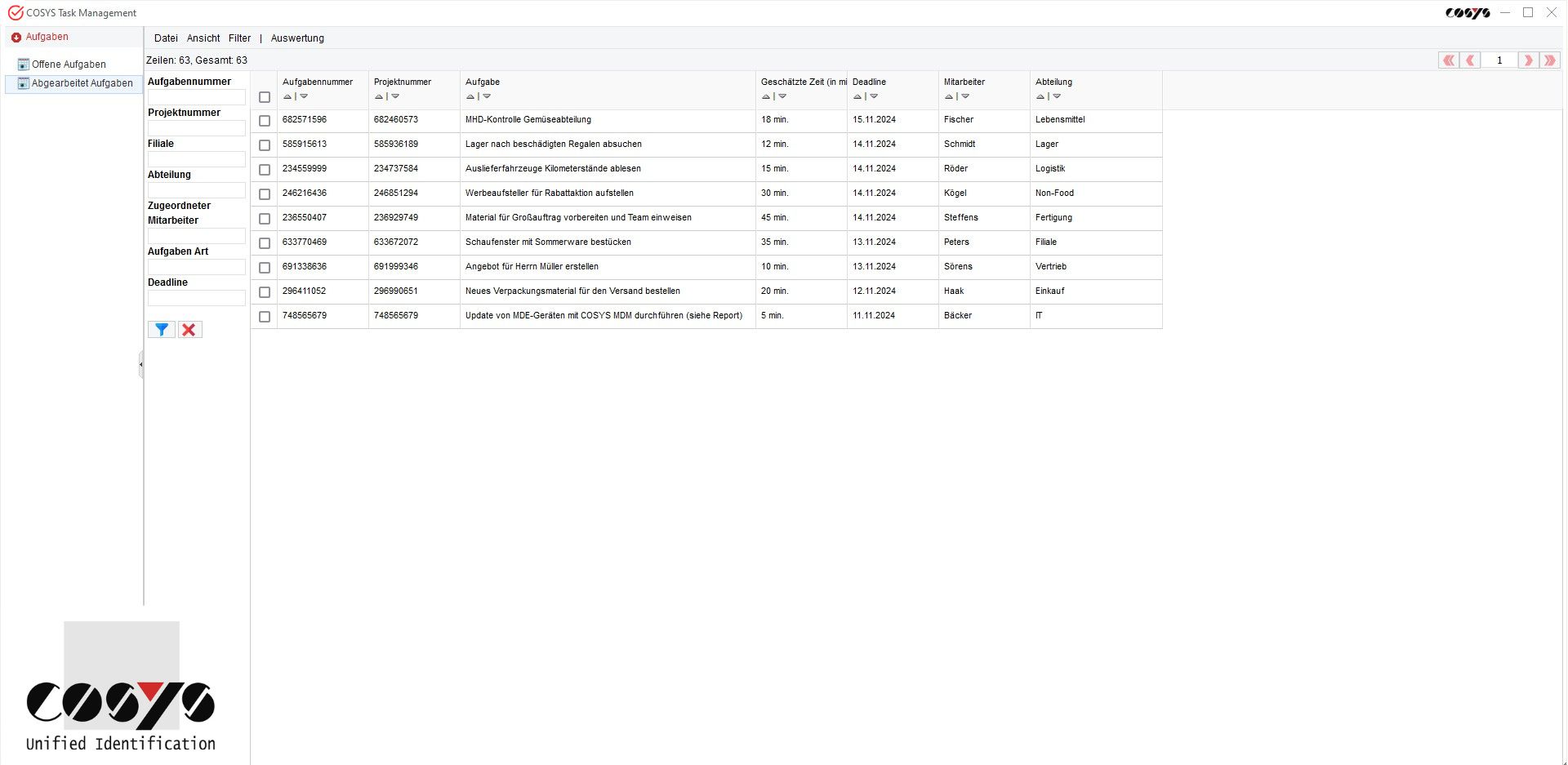Focus the Projektnummer filter field

[196, 128]
